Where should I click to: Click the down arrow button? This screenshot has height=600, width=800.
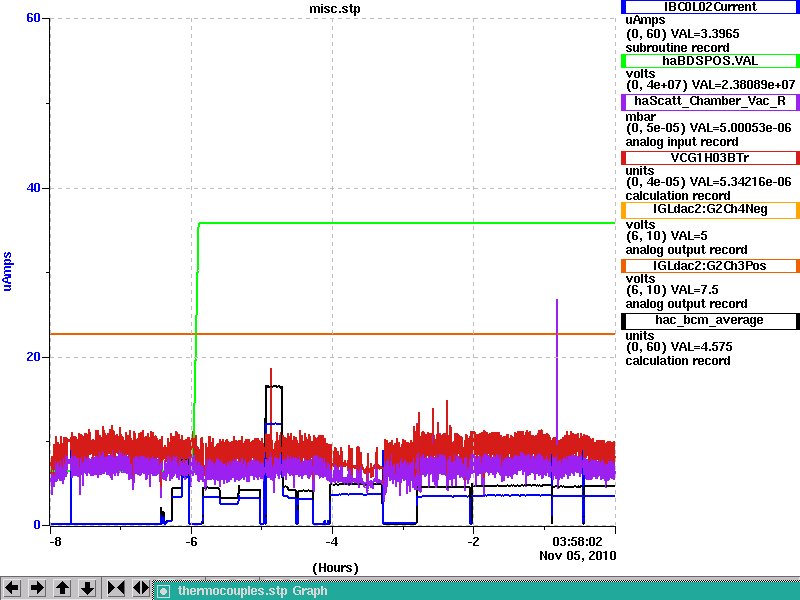[87, 588]
